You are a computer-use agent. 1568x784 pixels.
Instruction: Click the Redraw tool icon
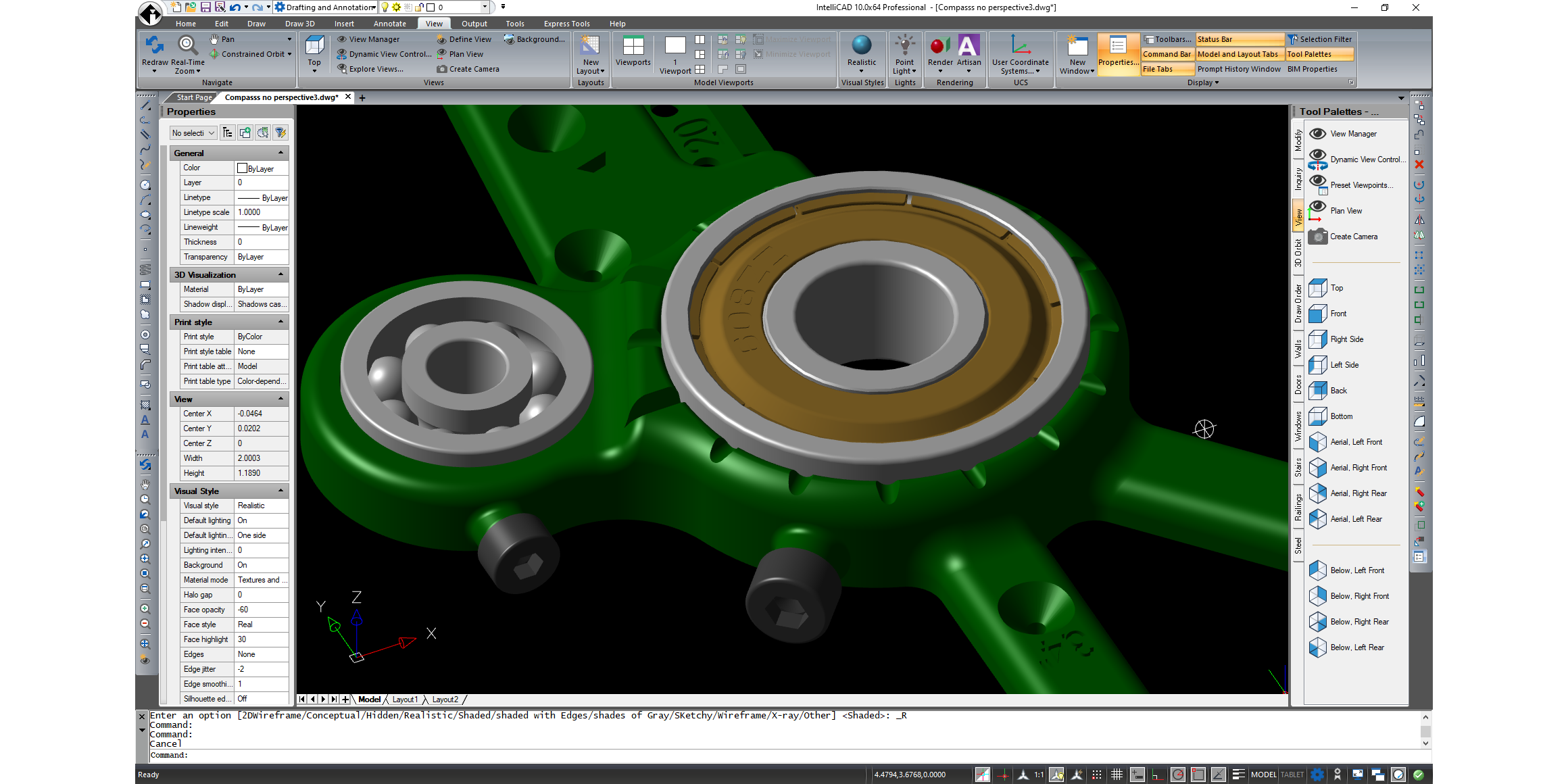(x=155, y=45)
